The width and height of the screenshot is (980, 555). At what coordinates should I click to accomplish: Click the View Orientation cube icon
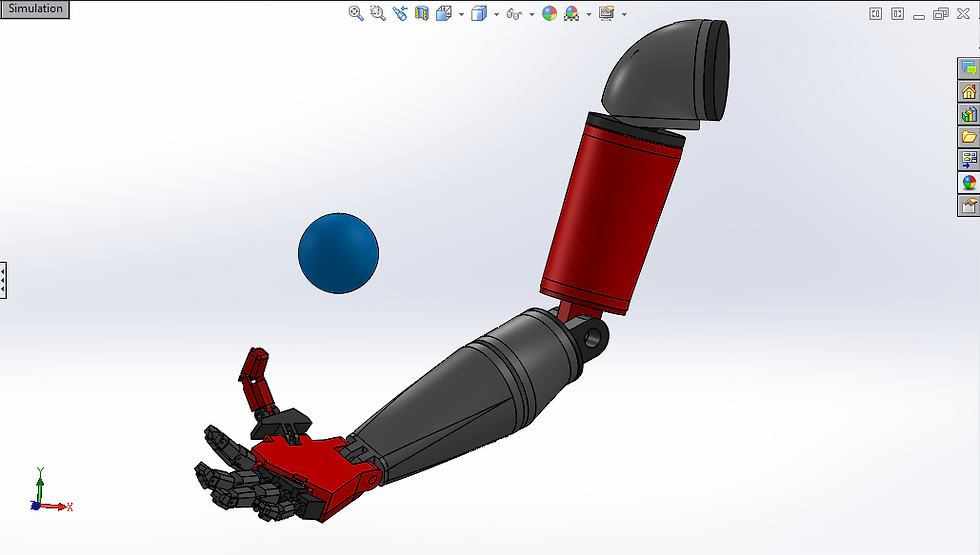click(444, 13)
